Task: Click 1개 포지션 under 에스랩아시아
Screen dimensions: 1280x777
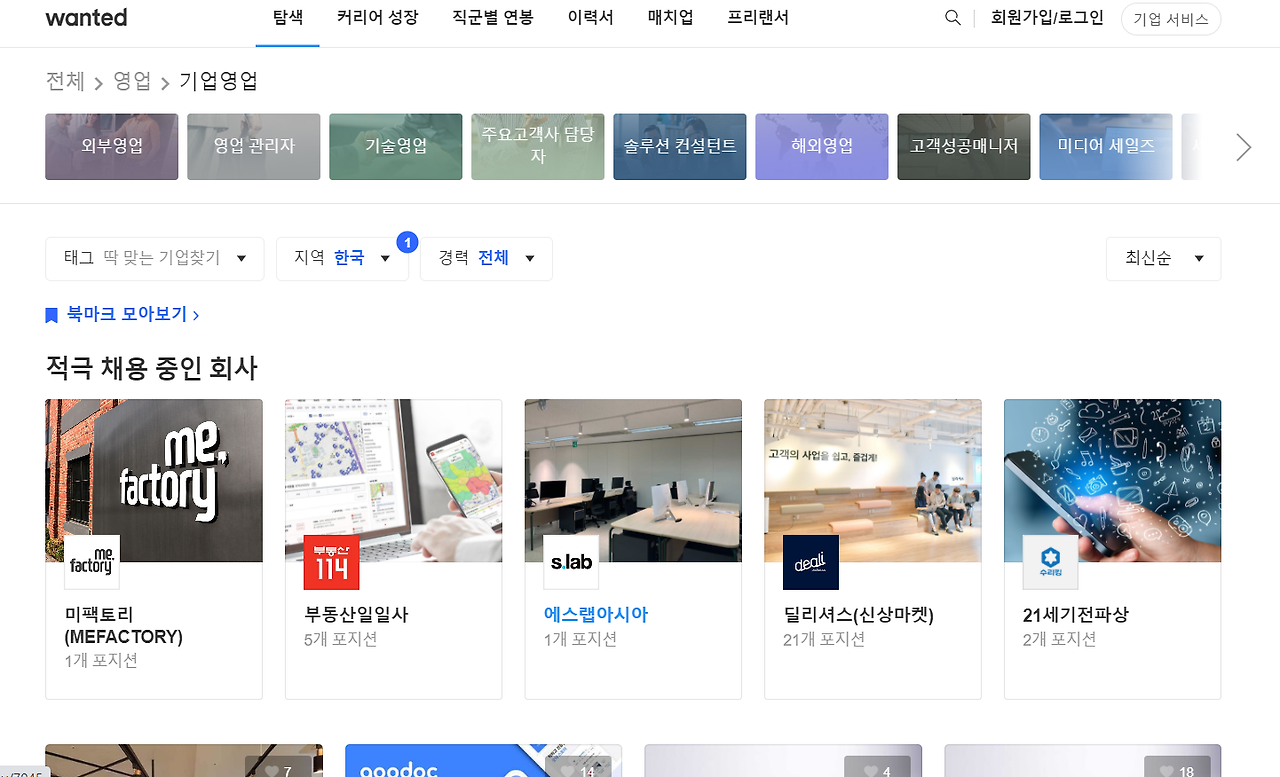Action: tap(580, 639)
